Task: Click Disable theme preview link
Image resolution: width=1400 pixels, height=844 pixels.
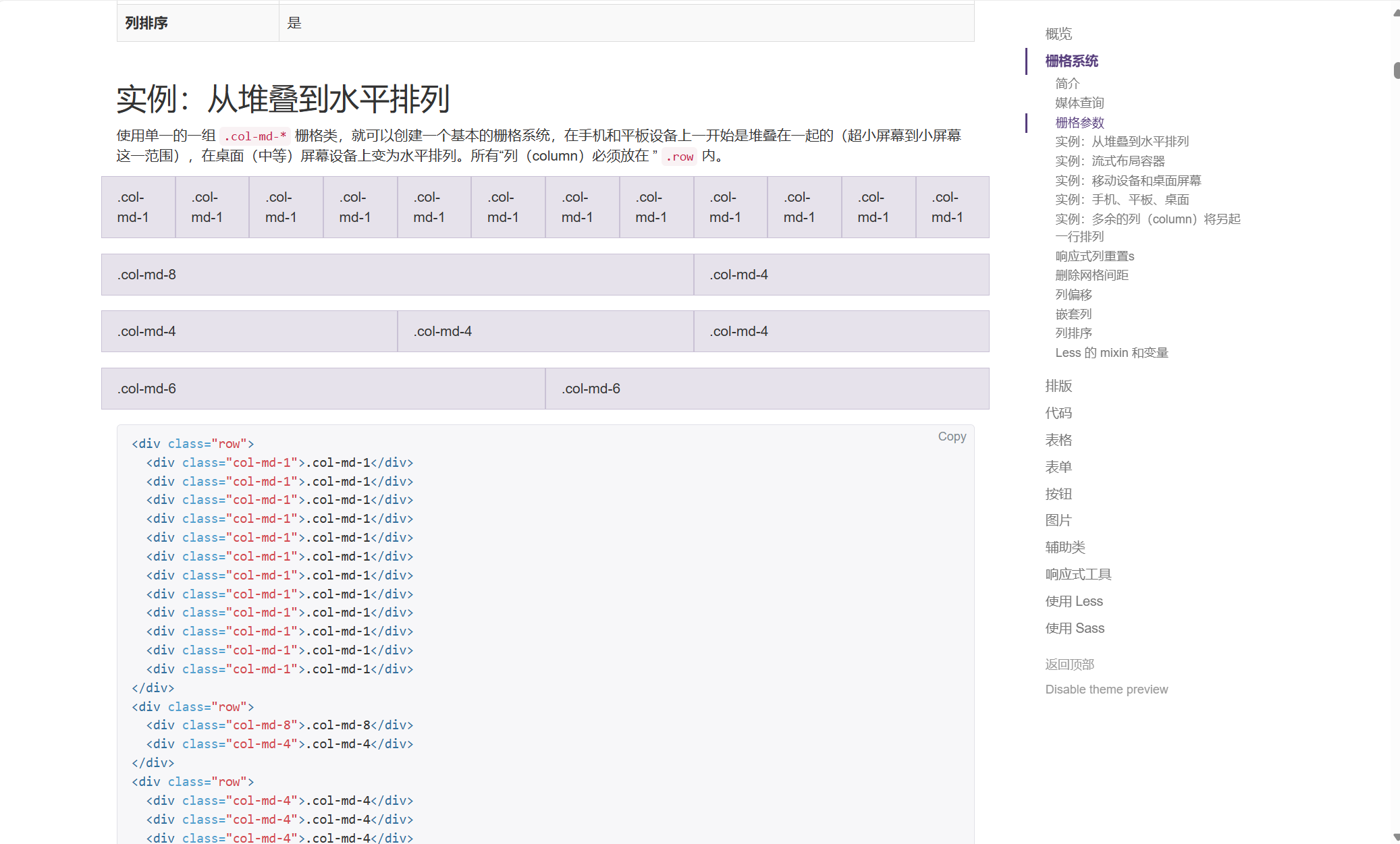Action: [1106, 690]
